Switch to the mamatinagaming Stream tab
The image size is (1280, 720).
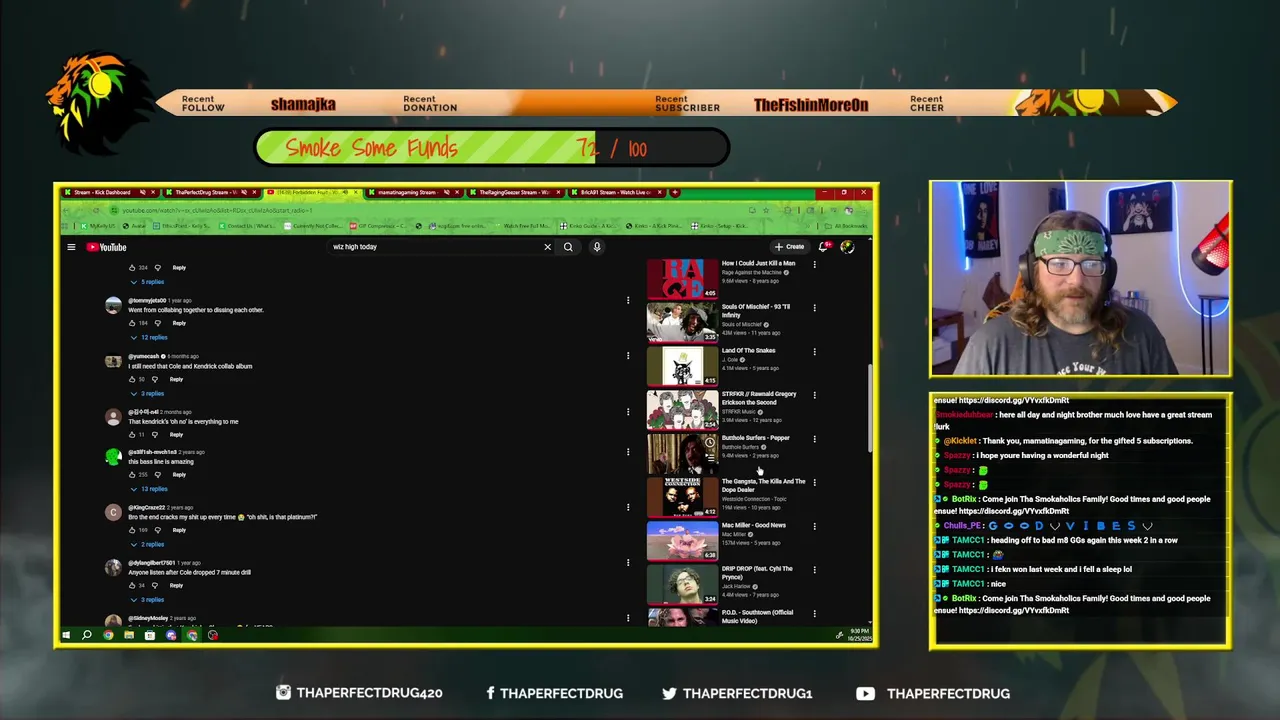410,192
